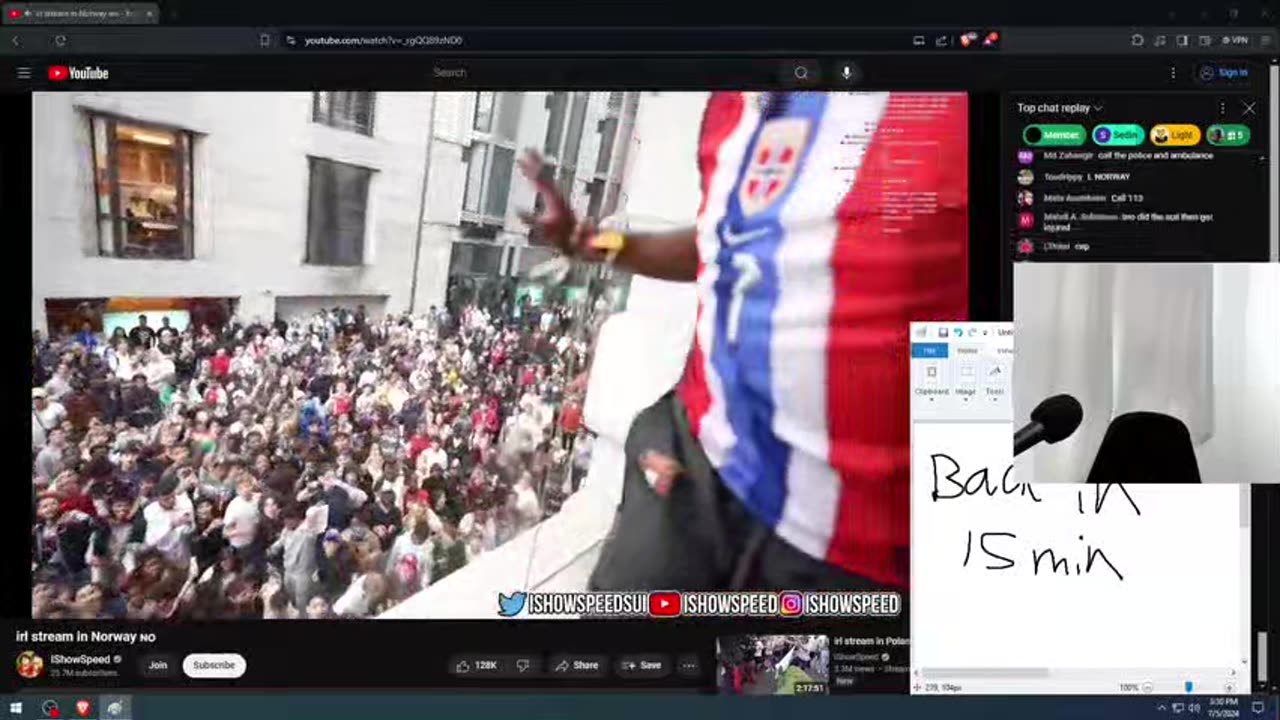Go back with the browser back arrow

point(16,40)
